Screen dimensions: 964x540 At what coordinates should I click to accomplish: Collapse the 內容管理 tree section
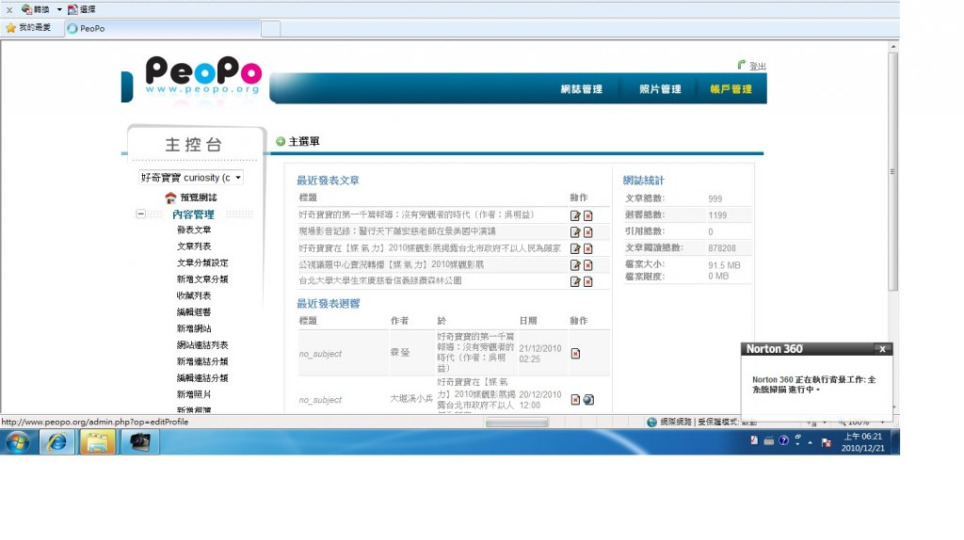(141, 214)
